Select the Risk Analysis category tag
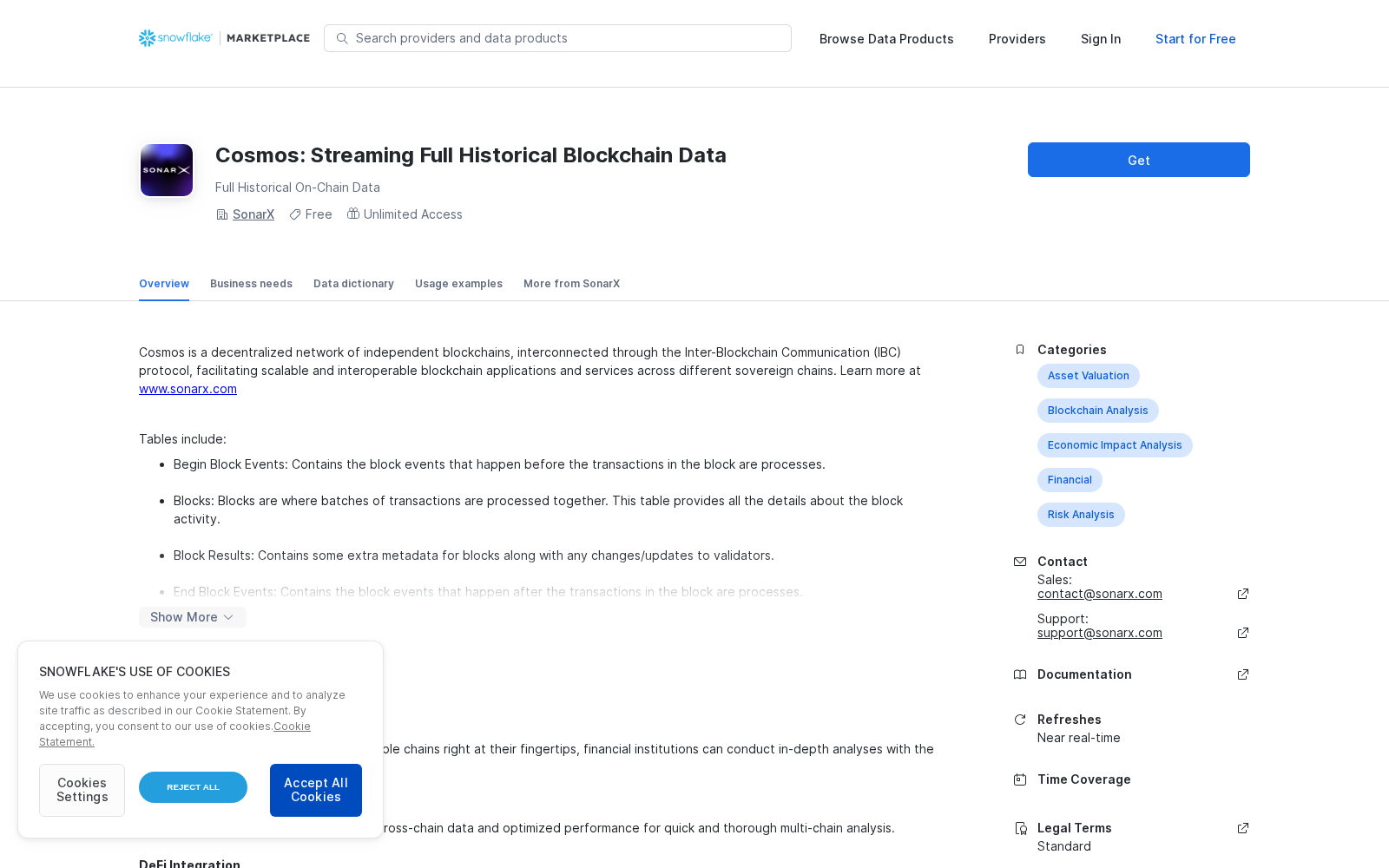The width and height of the screenshot is (1389, 868). click(x=1081, y=515)
